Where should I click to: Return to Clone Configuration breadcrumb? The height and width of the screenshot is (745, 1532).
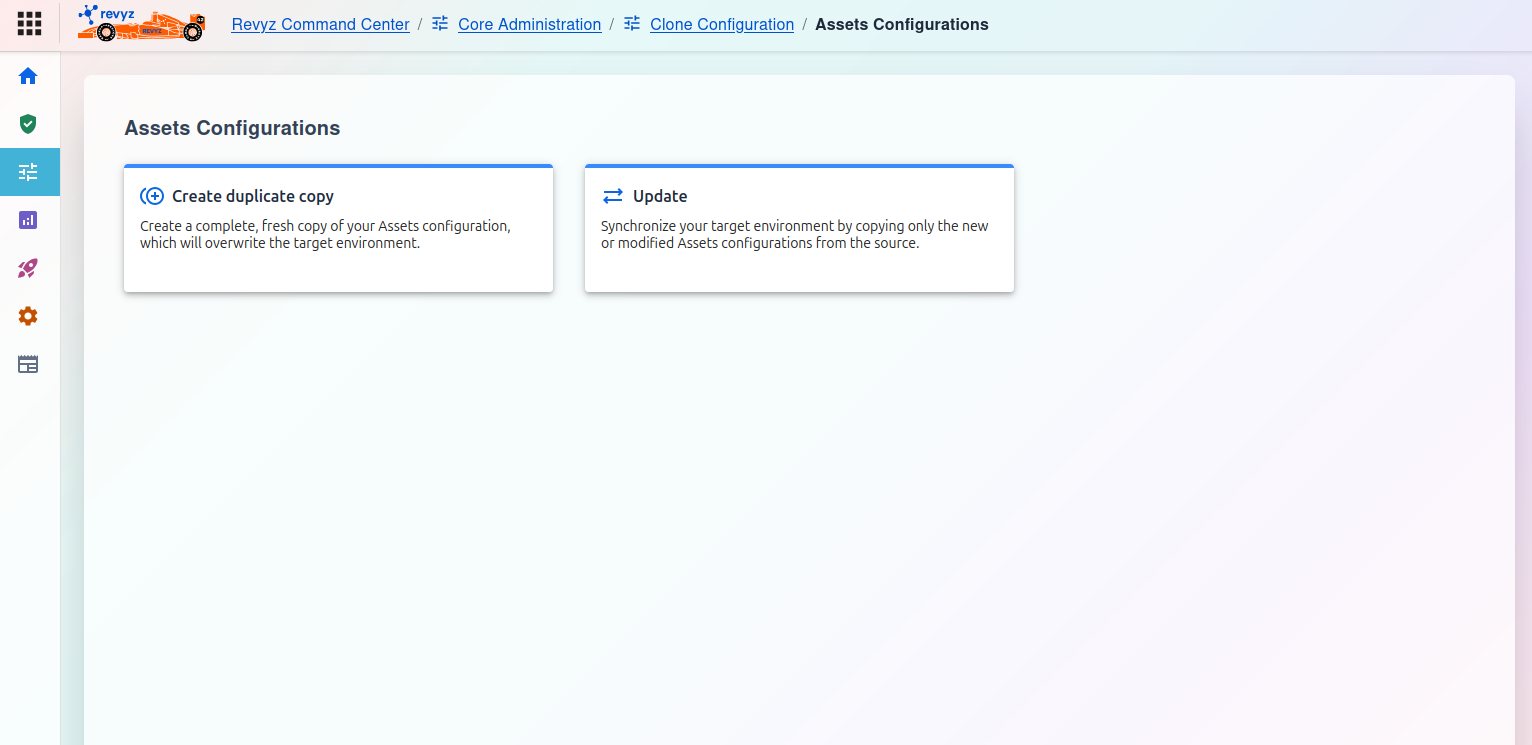721,25
